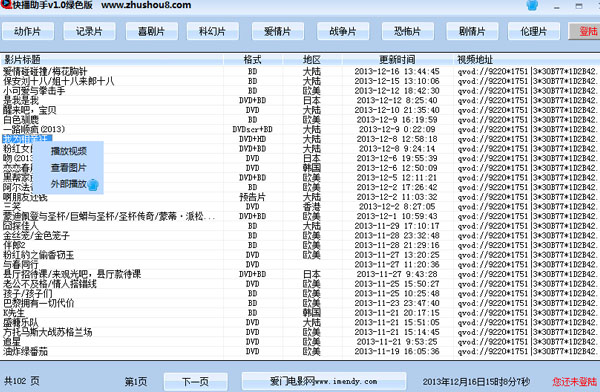Sort by the 地区 column header
The height and width of the screenshot is (392, 600).
312,60
